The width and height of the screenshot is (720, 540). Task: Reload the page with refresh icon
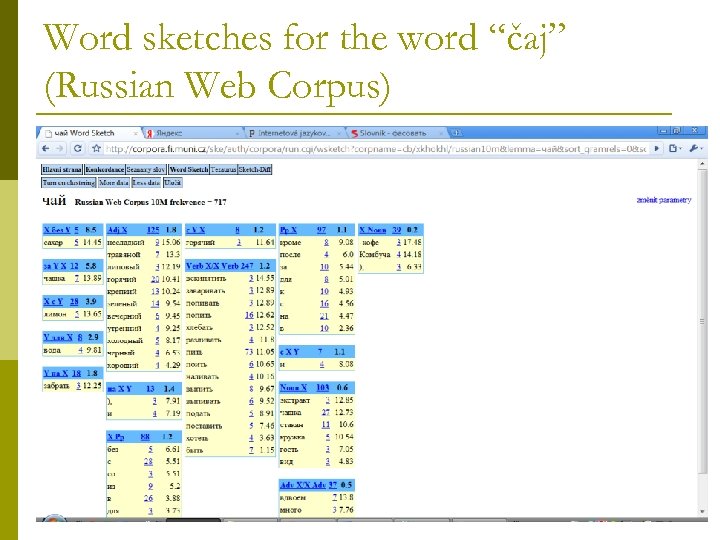point(78,148)
